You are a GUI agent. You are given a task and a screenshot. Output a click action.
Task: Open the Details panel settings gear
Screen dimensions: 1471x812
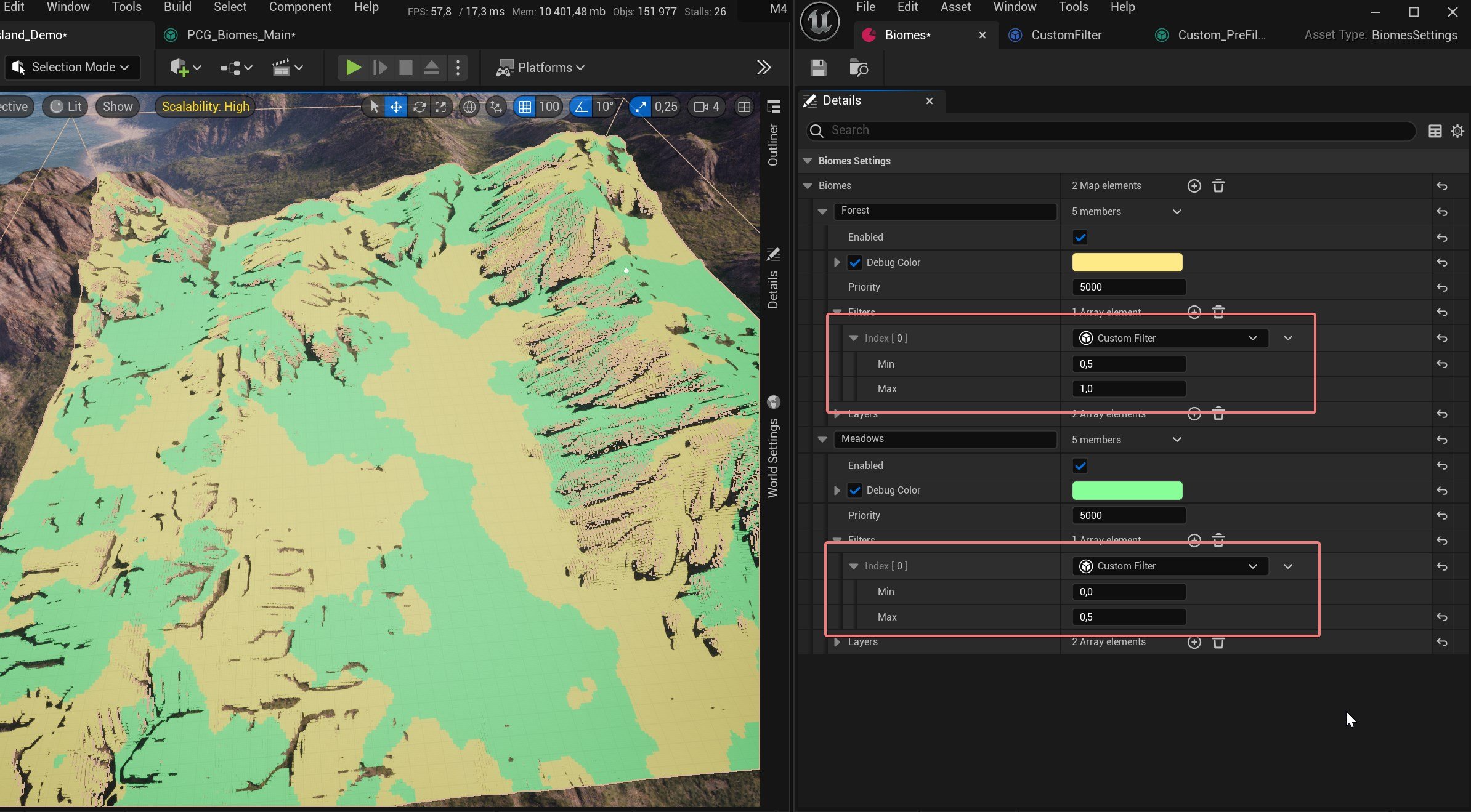tap(1457, 131)
